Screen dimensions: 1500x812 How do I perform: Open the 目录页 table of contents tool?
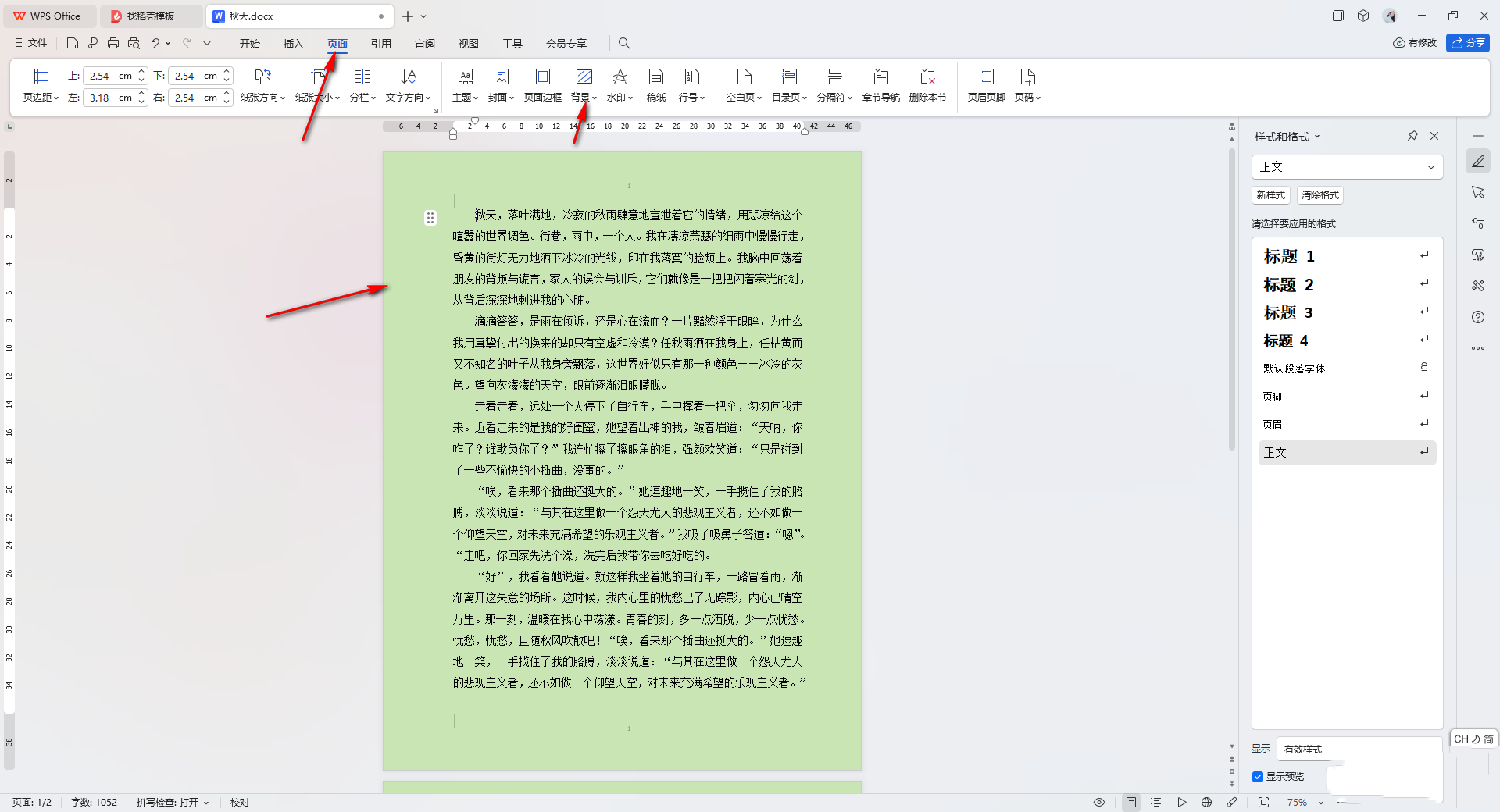tap(789, 85)
